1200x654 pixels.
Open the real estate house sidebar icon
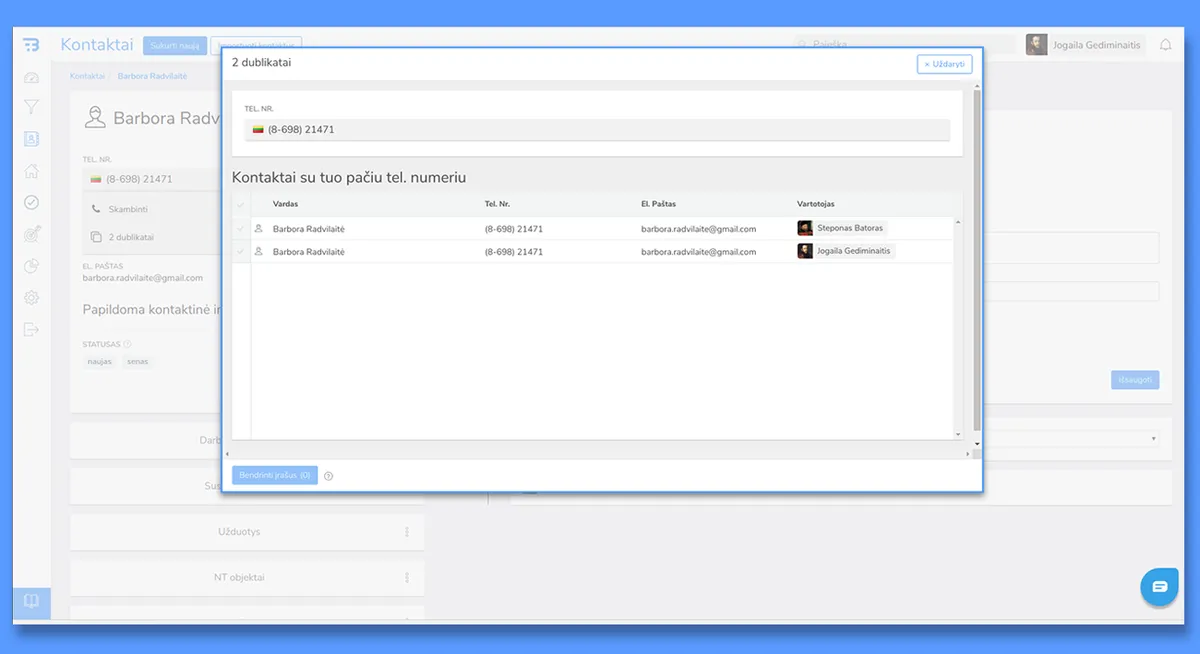point(31,171)
